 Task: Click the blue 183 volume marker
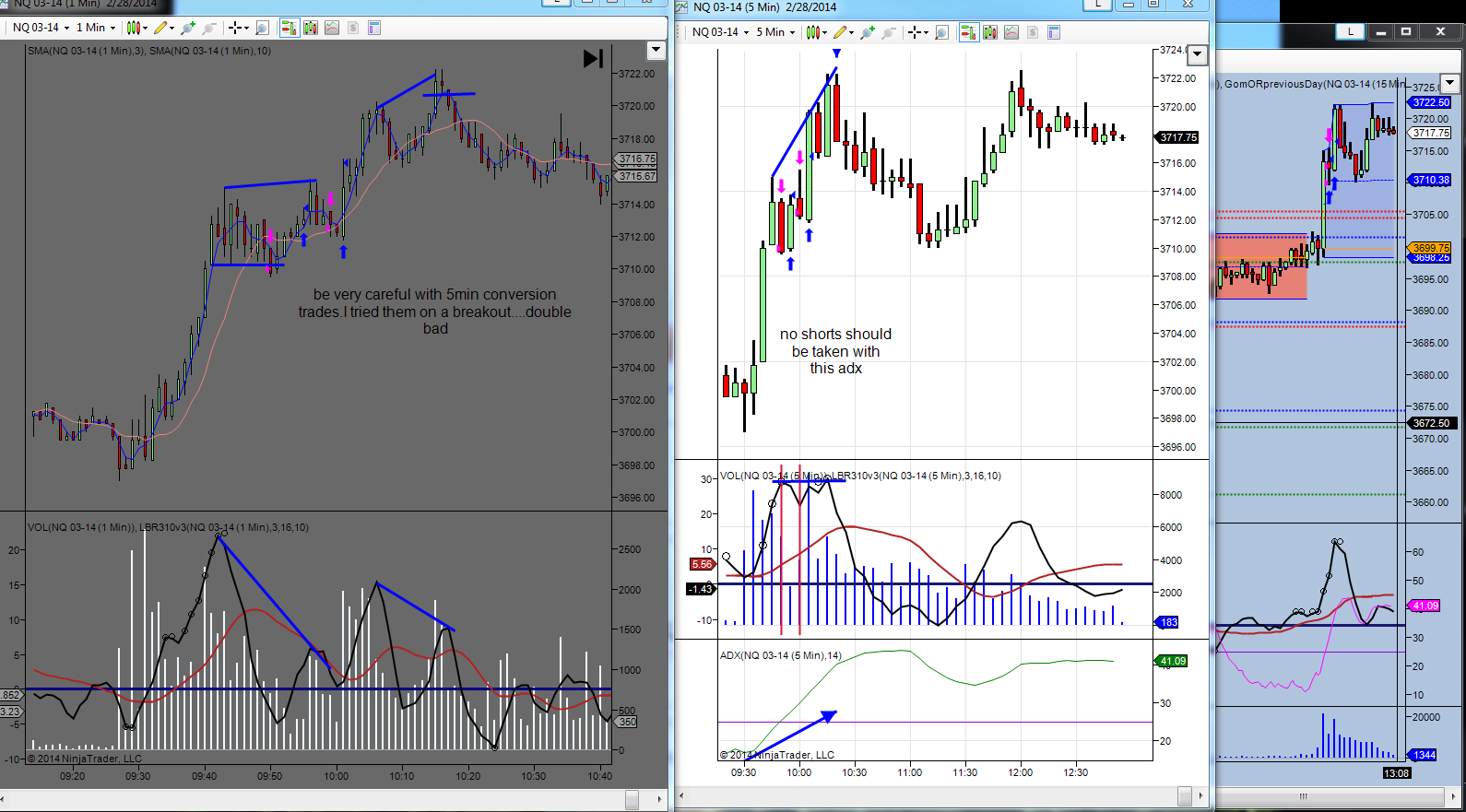[x=1168, y=622]
